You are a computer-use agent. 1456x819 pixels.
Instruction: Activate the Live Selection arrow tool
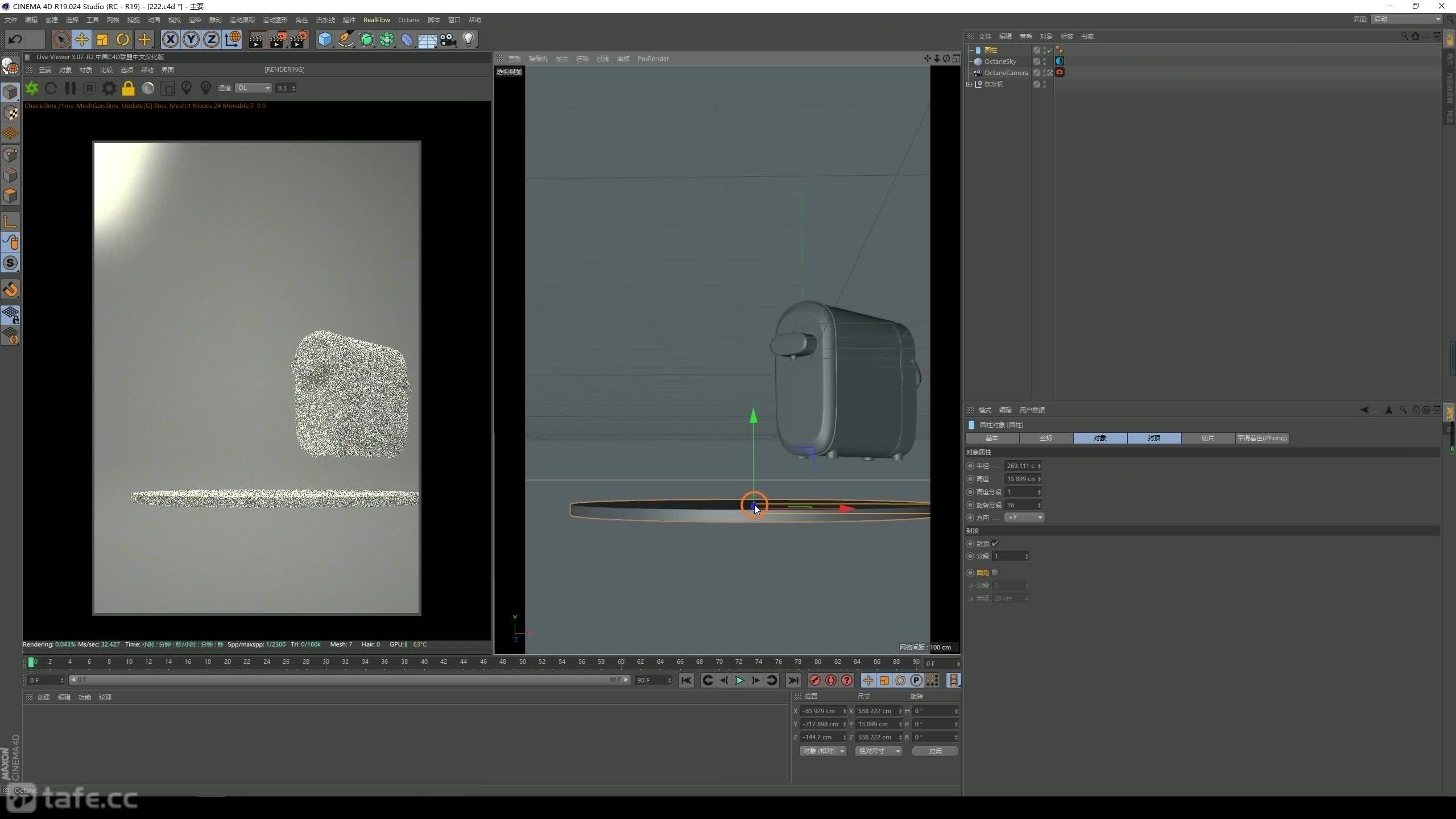61,39
